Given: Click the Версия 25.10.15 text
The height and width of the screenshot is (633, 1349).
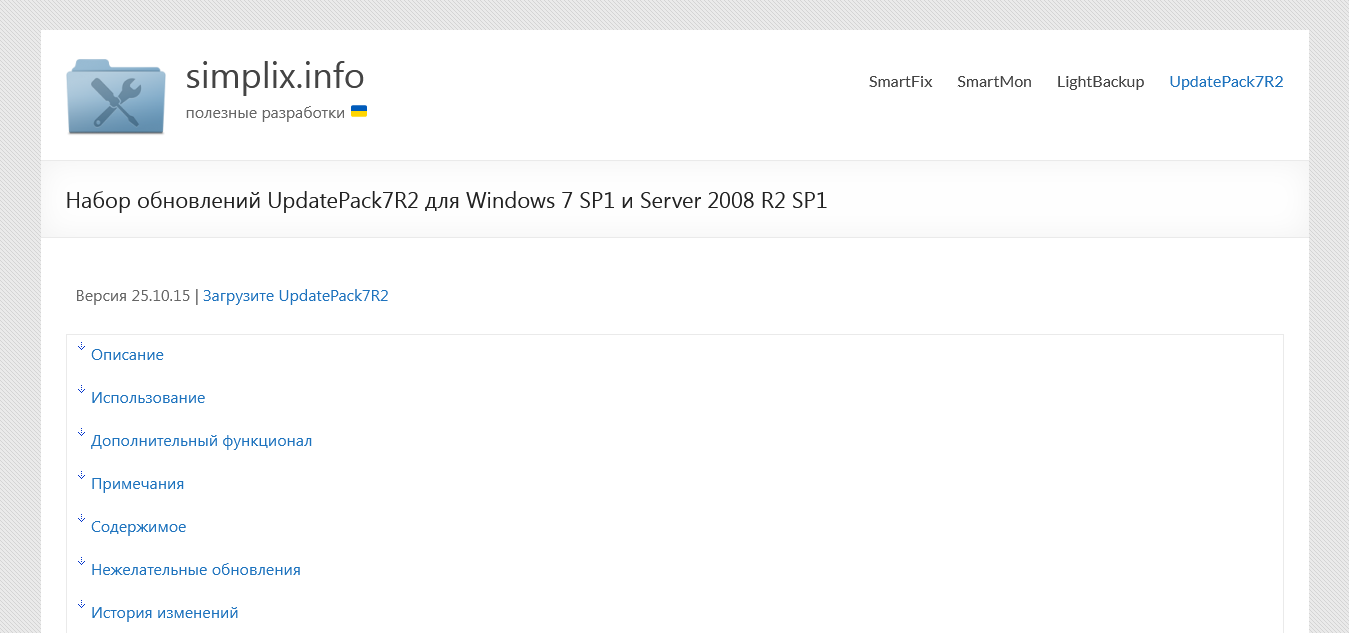Looking at the screenshot, I should coord(133,296).
